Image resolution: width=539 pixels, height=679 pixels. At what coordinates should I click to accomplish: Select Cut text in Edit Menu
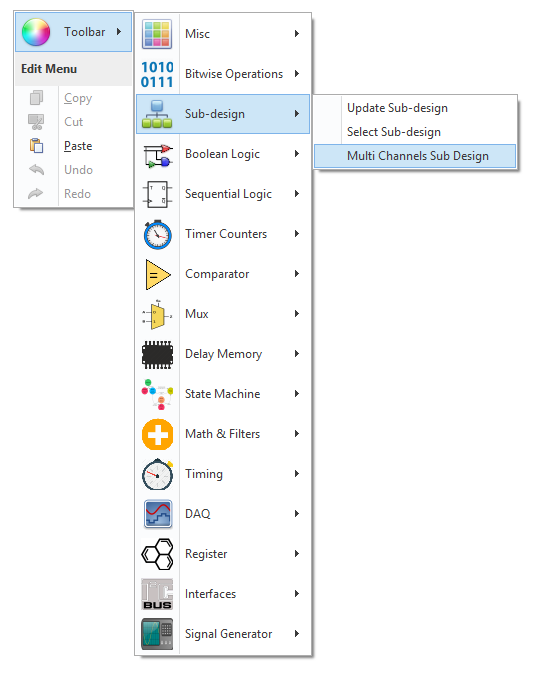[x=73, y=122]
